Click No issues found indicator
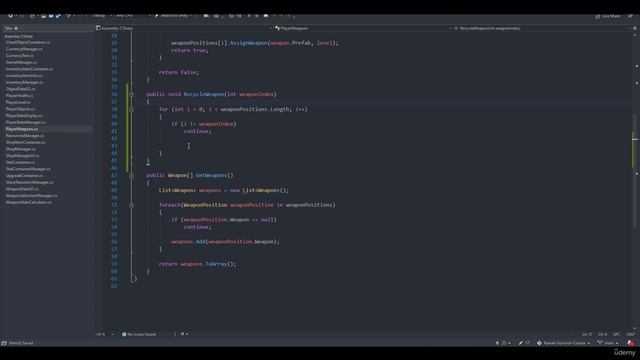 pyautogui.click(x=139, y=334)
